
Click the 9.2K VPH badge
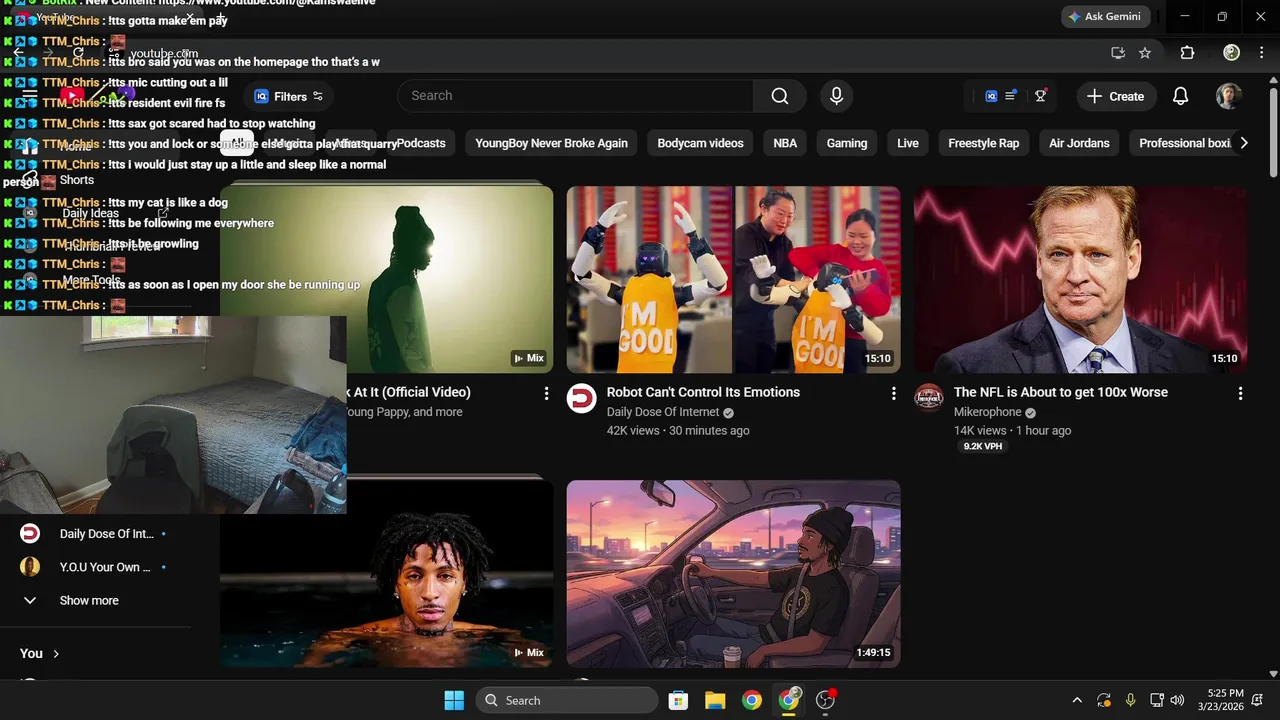pos(983,447)
